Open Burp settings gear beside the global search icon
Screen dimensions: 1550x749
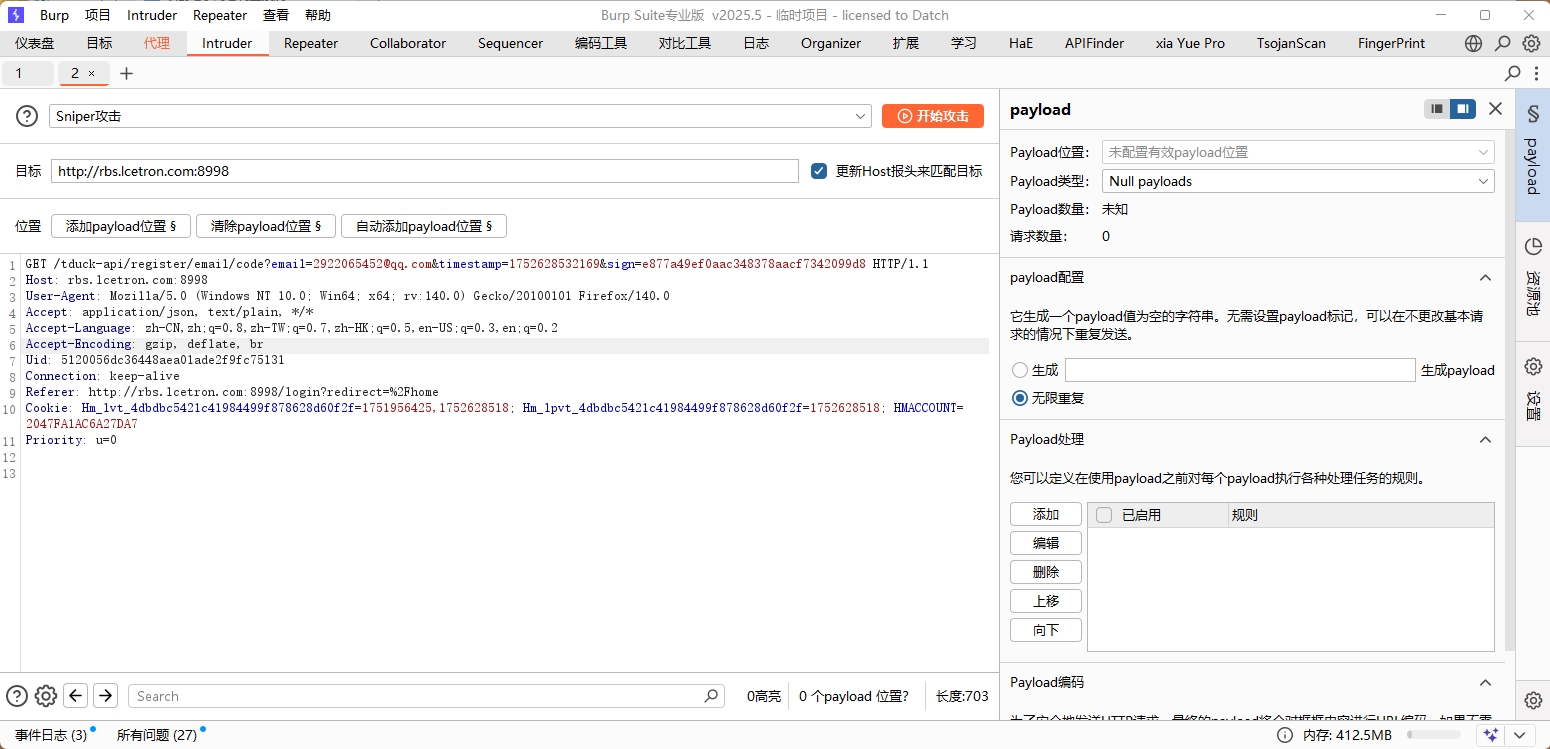1531,43
